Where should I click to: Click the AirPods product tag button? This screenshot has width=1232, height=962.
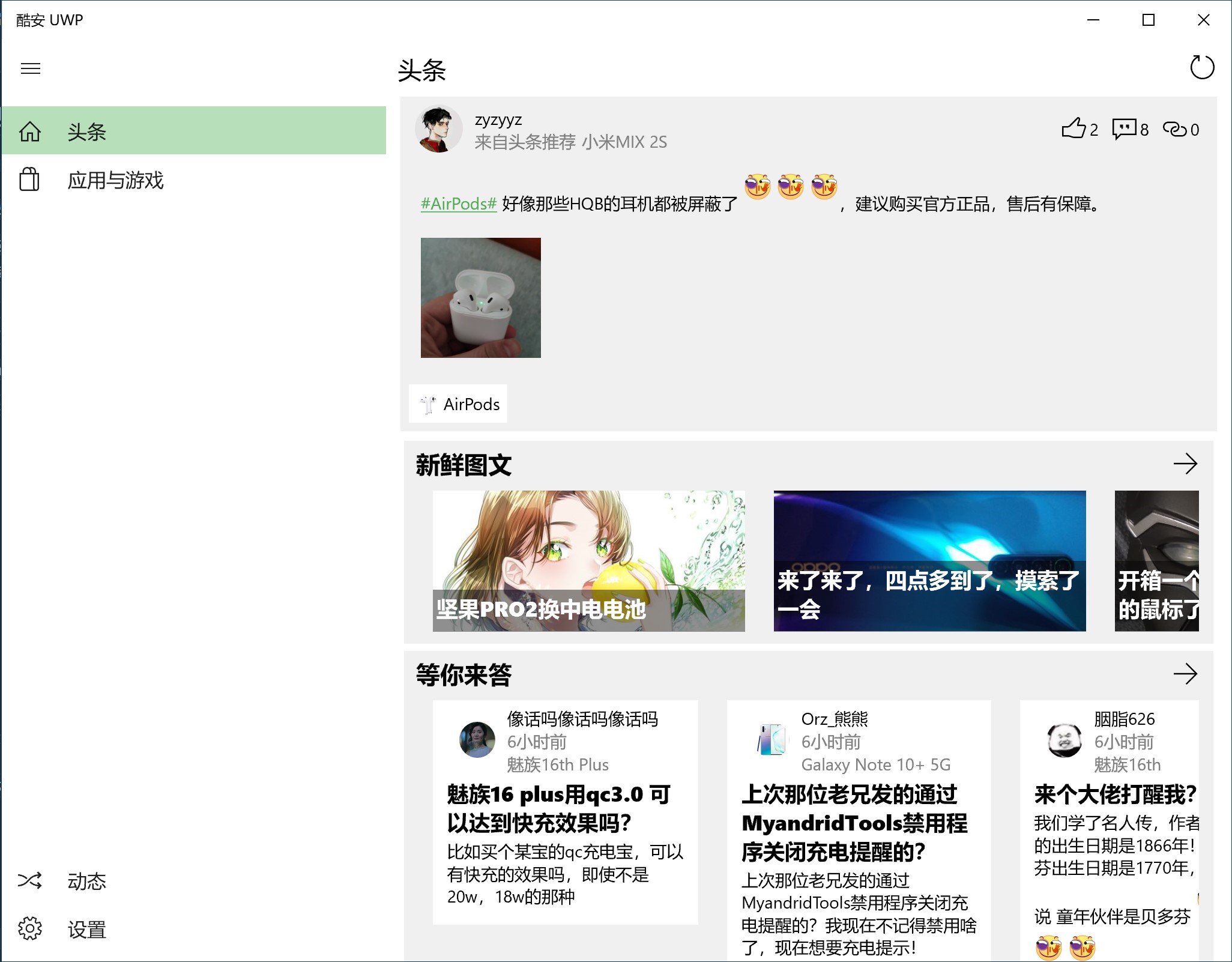coord(458,404)
